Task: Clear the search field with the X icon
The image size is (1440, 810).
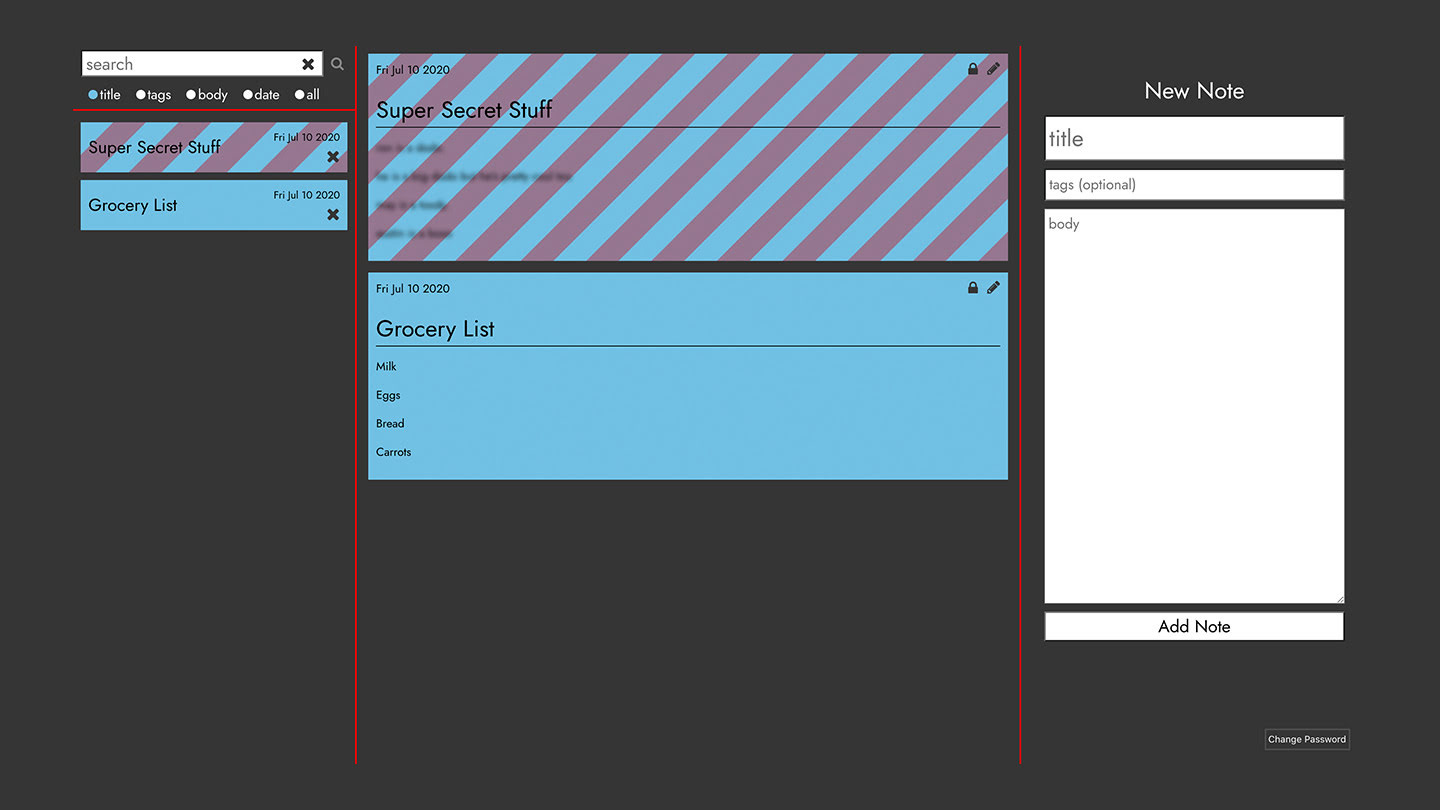Action: [308, 64]
